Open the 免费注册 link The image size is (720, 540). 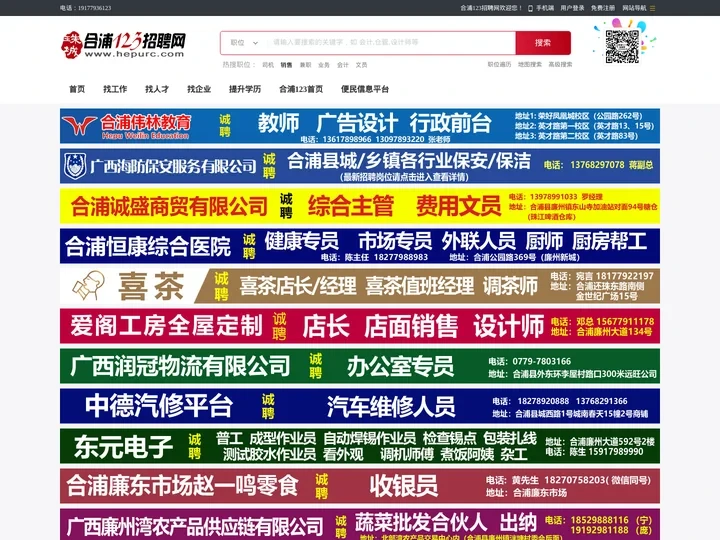(x=602, y=8)
